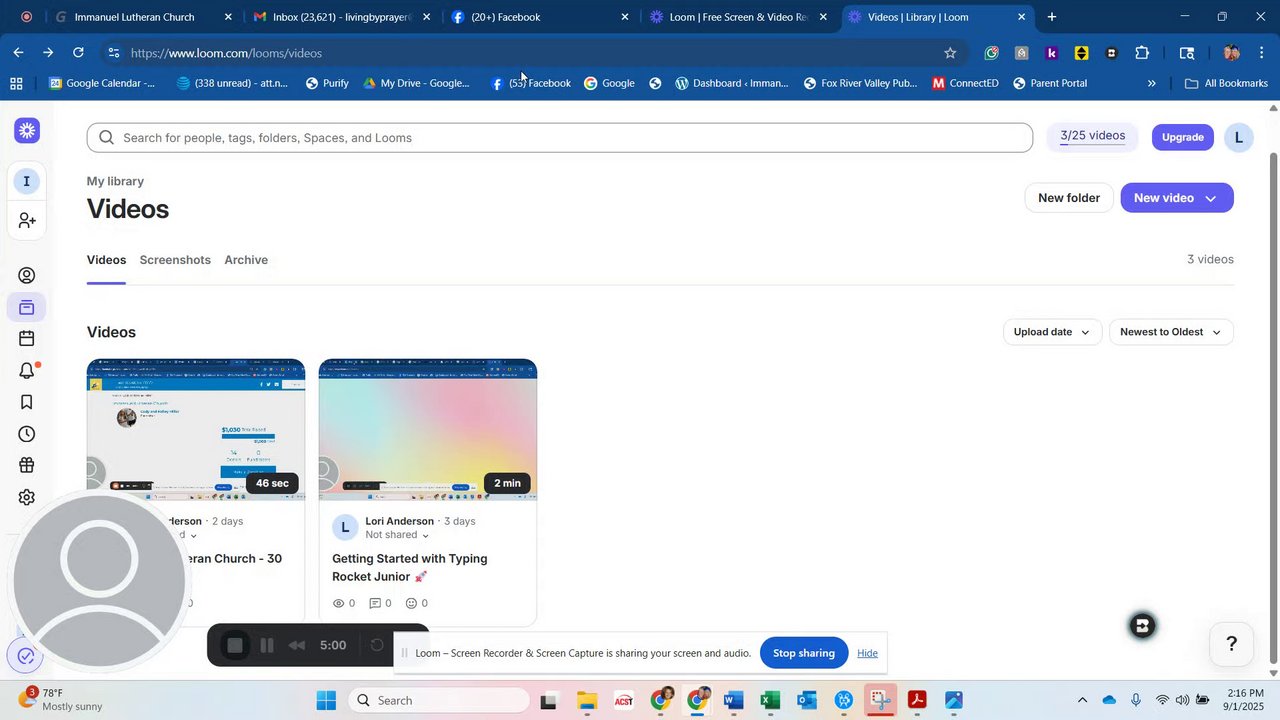Open the Typing Rocket Junior video thumbnail
Screen dimensions: 1280x720
tap(428, 430)
